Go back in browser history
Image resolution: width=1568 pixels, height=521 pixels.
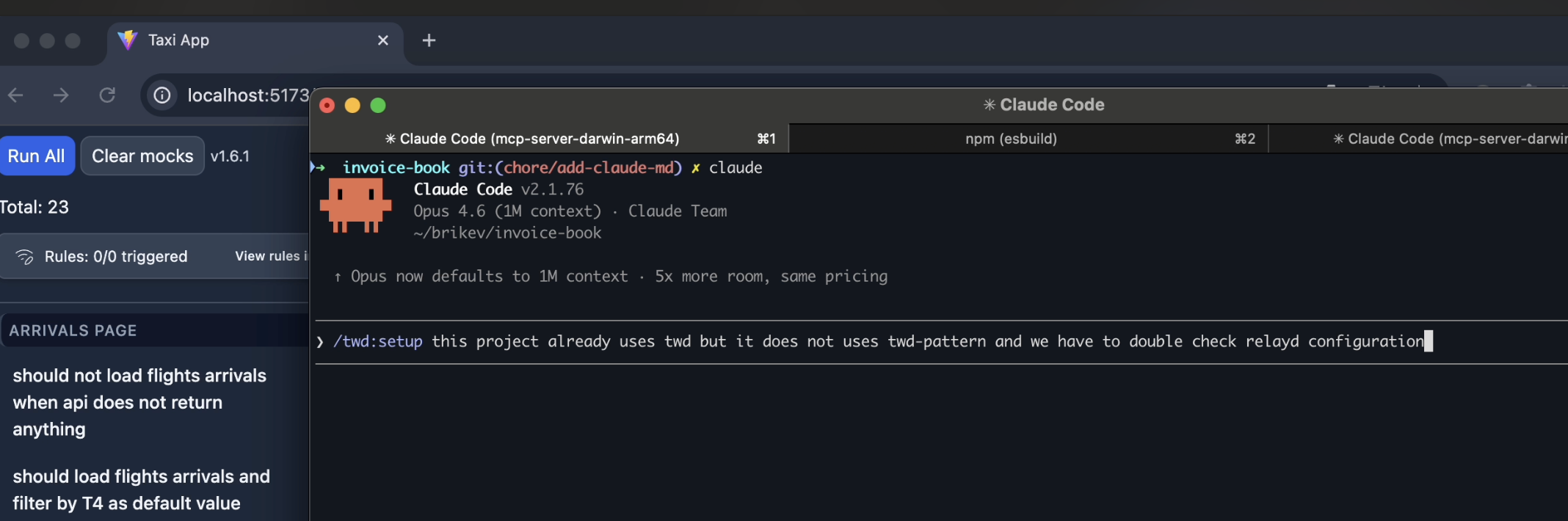coord(16,95)
